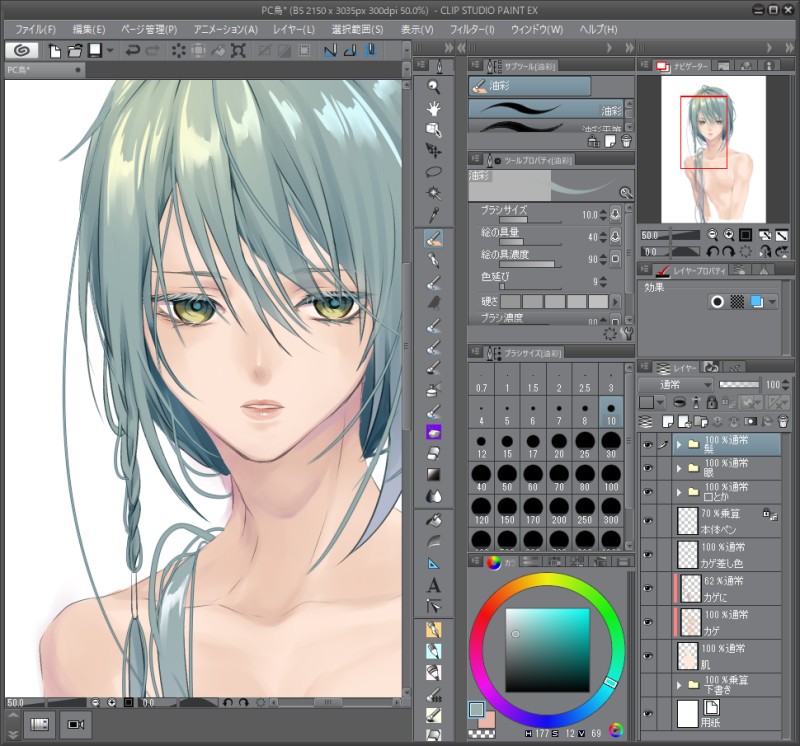The width and height of the screenshot is (800, 746).
Task: Pick brush size 0.7 preset
Action: click(482, 380)
